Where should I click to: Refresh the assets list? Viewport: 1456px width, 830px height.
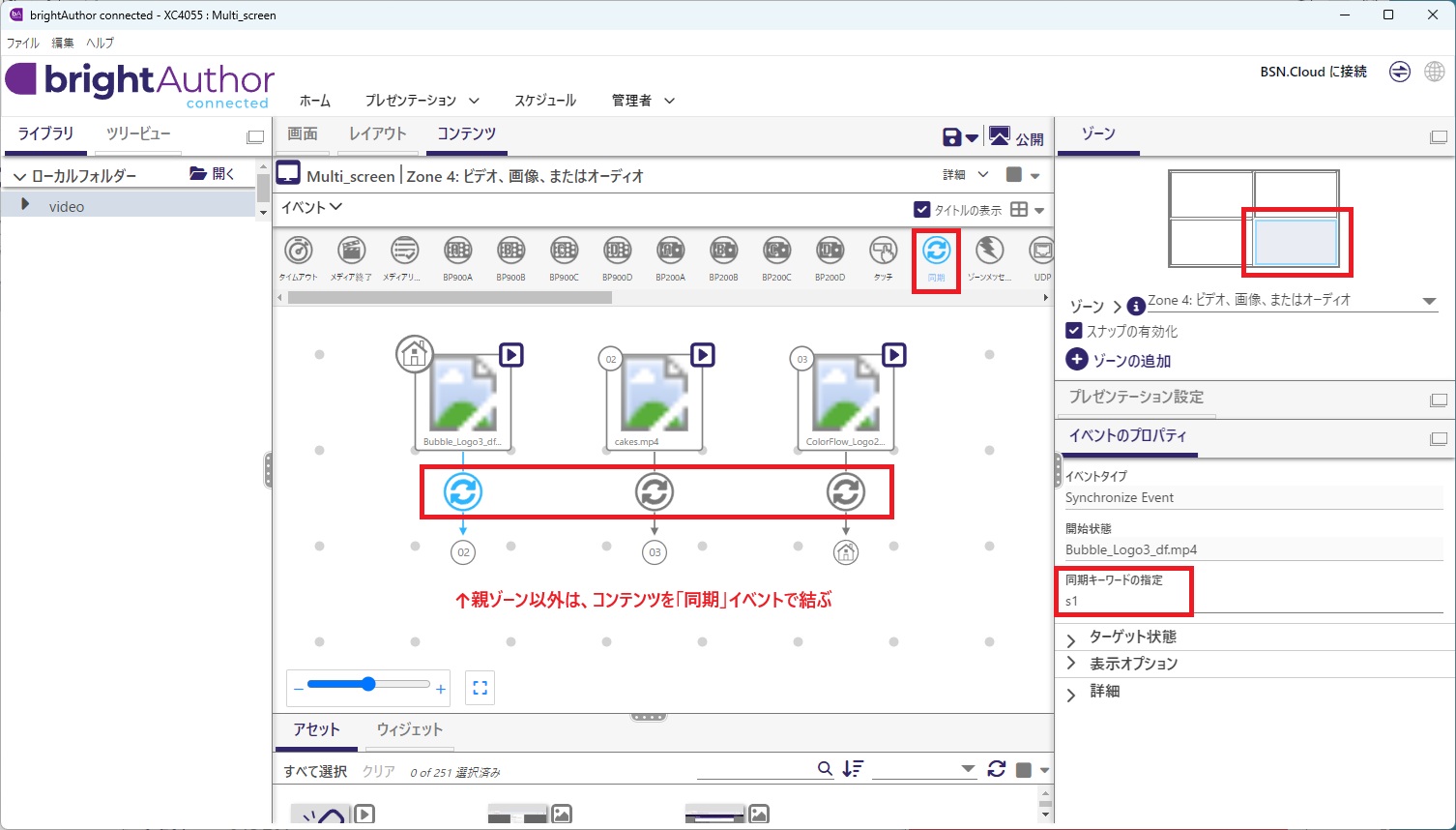(x=997, y=768)
